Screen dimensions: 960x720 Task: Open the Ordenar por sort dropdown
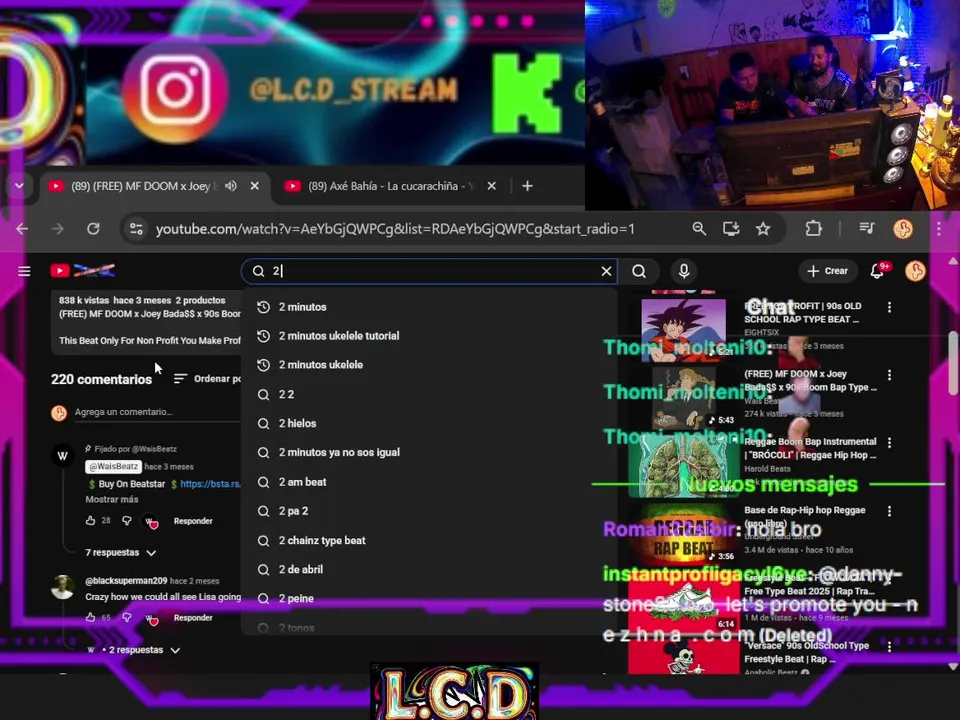(207, 379)
